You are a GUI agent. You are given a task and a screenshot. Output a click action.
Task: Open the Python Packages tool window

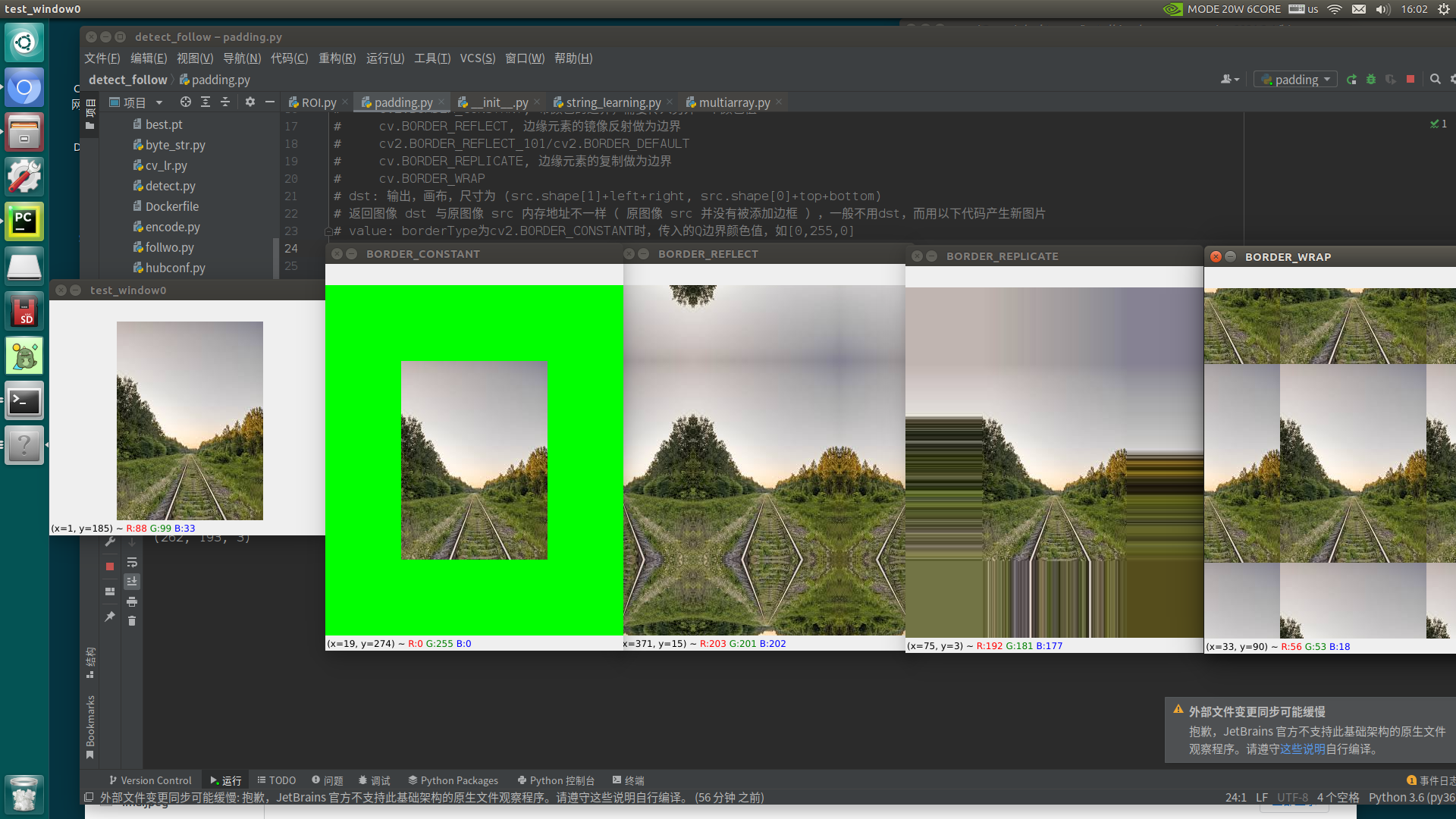pos(453,780)
